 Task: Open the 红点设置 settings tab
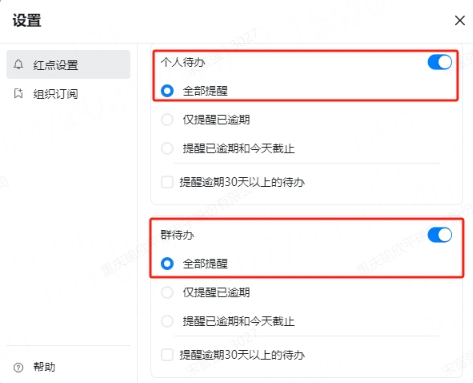point(68,64)
